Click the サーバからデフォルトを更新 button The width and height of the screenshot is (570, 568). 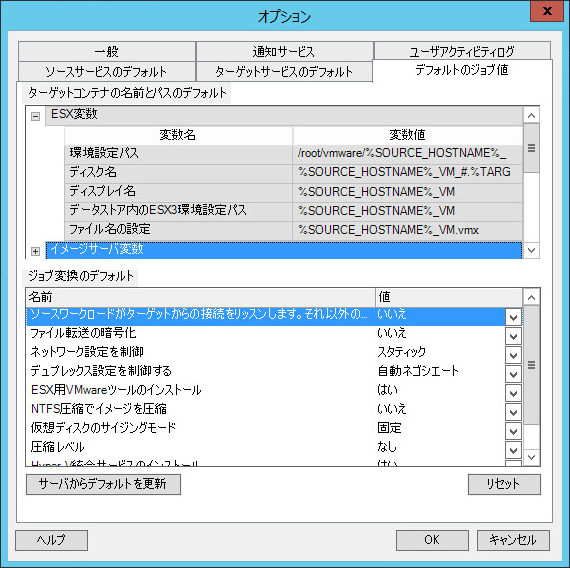(103, 484)
